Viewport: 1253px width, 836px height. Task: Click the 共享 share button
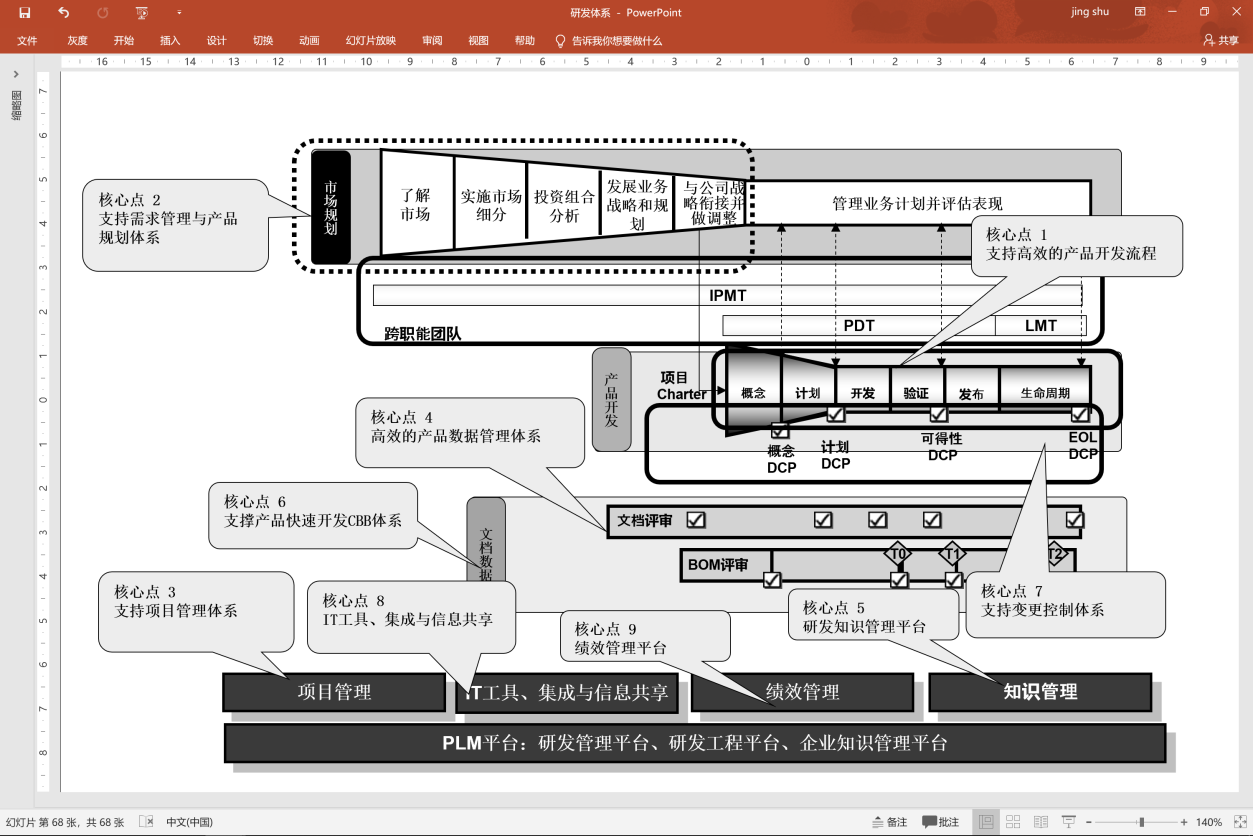(1221, 41)
